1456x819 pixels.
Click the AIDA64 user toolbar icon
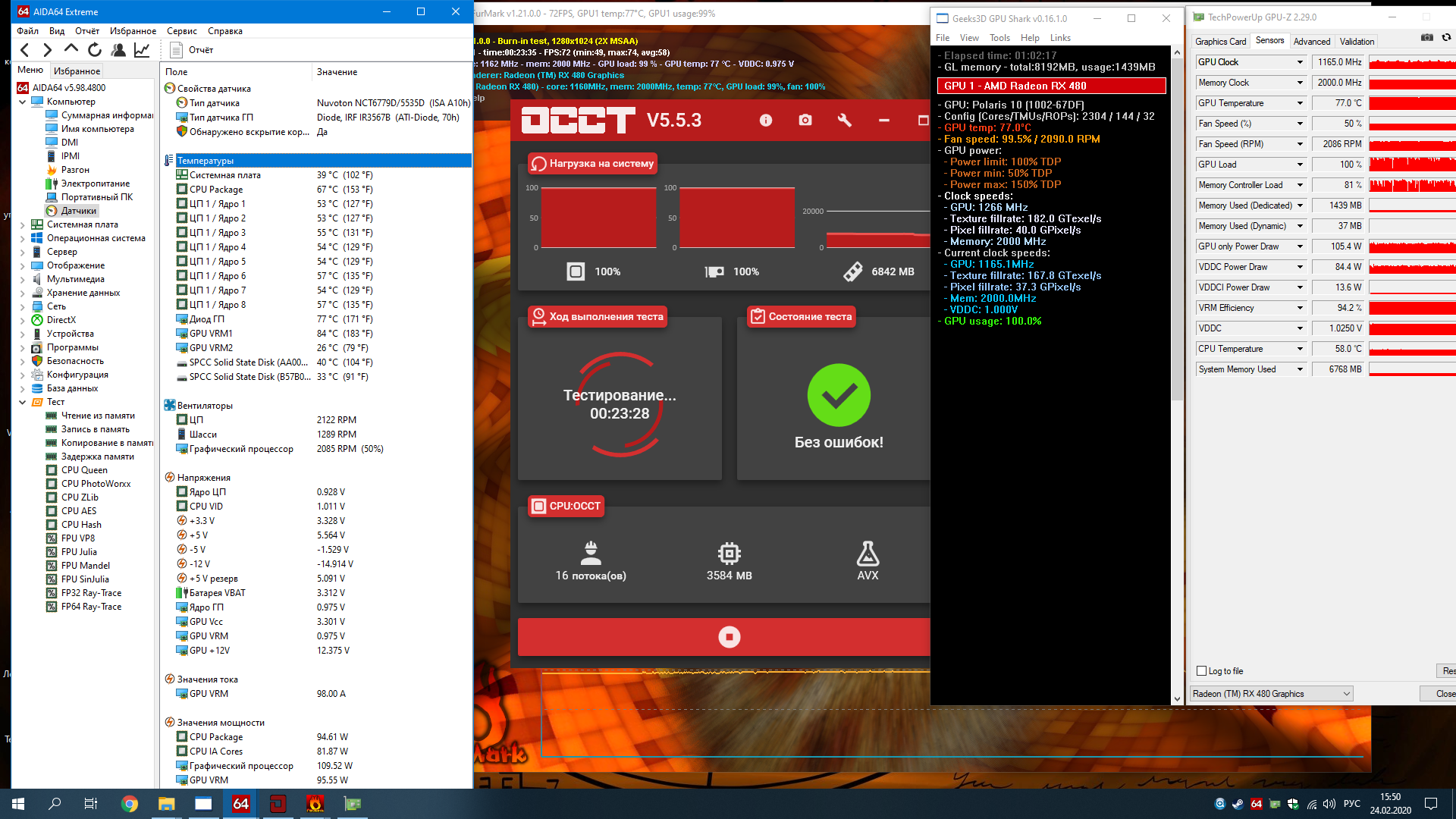(x=118, y=50)
